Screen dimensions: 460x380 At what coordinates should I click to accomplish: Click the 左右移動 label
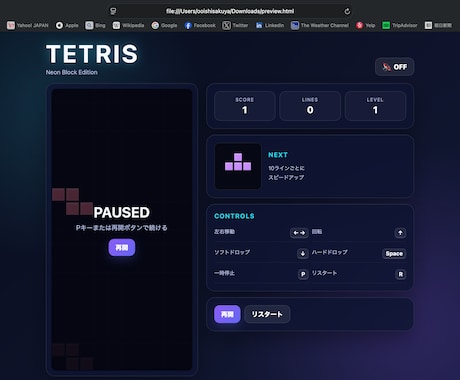tap(224, 231)
